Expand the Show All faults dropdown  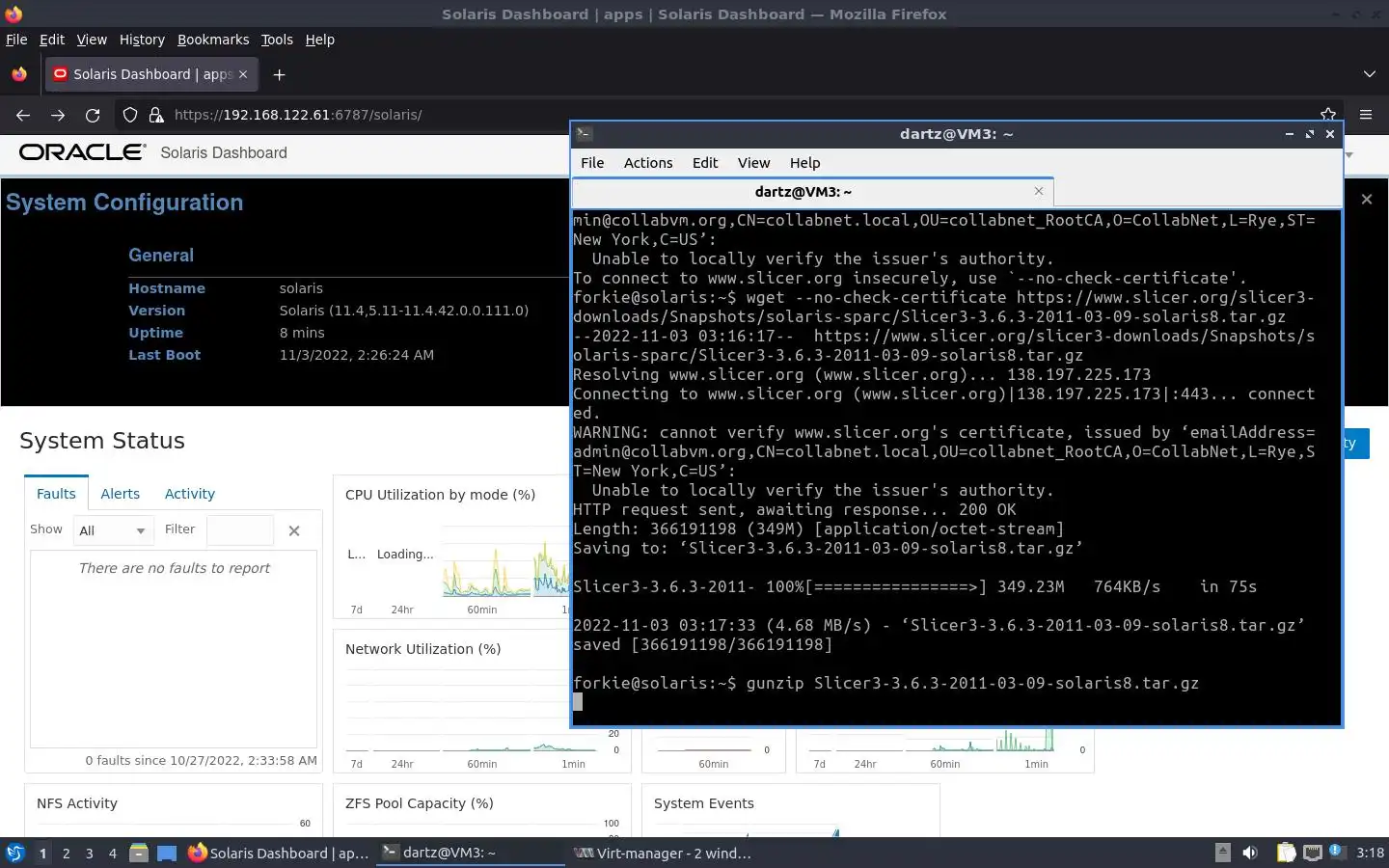click(114, 530)
